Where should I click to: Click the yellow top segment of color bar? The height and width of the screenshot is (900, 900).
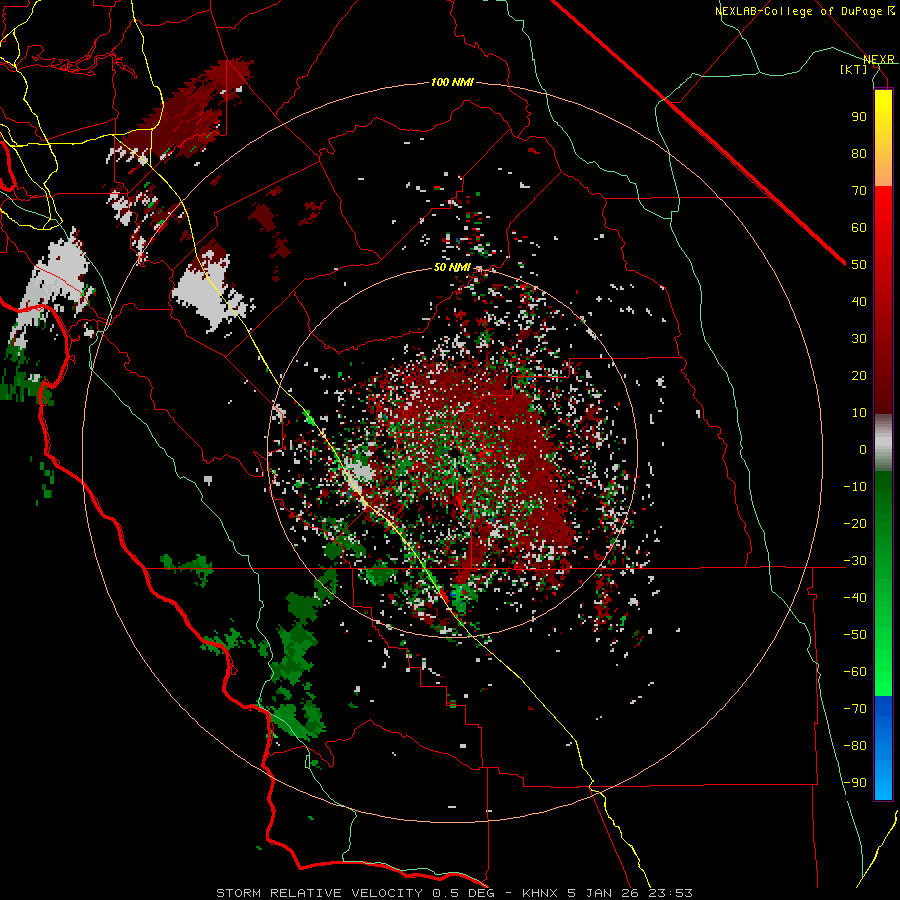[883, 138]
